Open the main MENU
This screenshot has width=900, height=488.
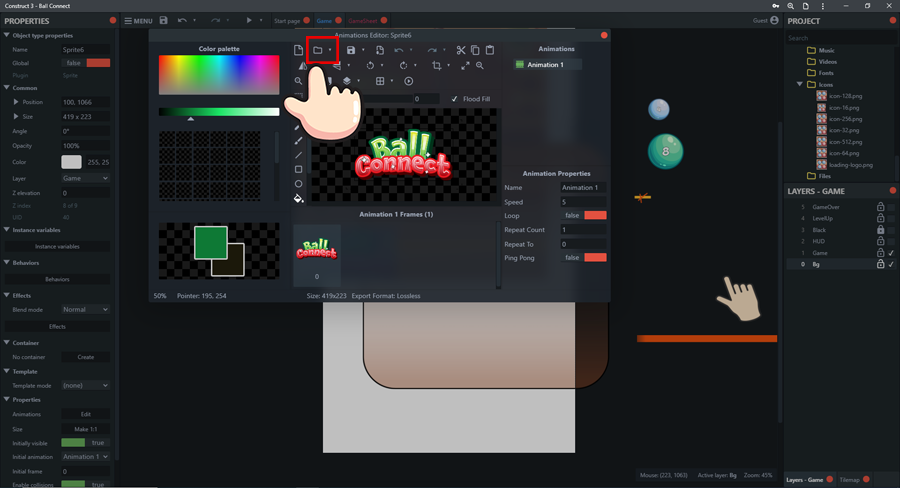point(138,21)
